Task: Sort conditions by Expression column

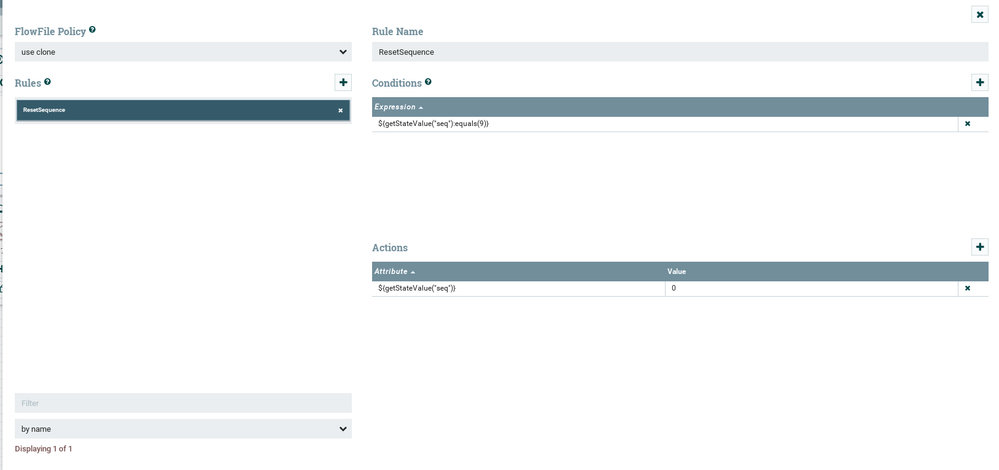Action: coord(398,106)
